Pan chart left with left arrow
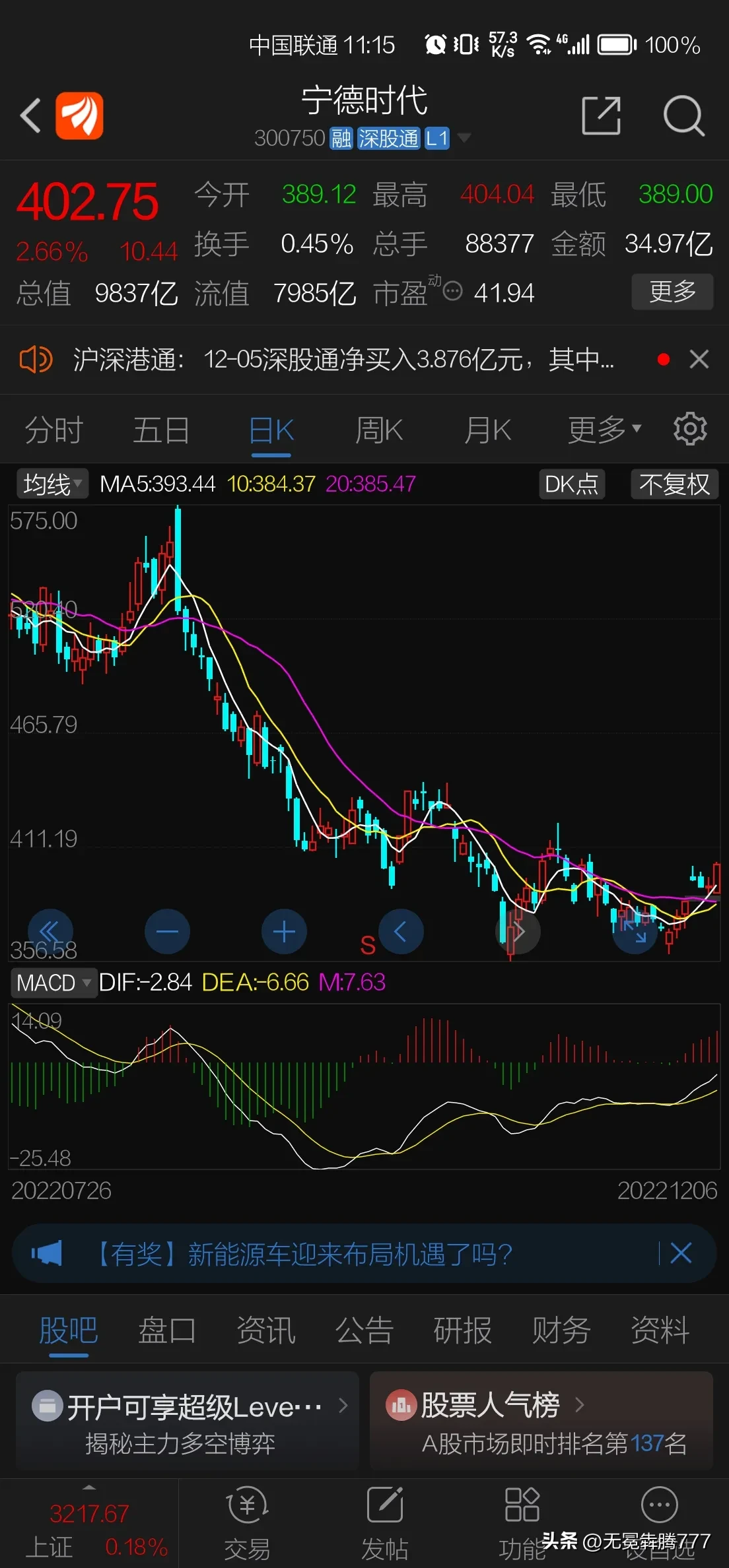The width and height of the screenshot is (729, 1568). (401, 931)
